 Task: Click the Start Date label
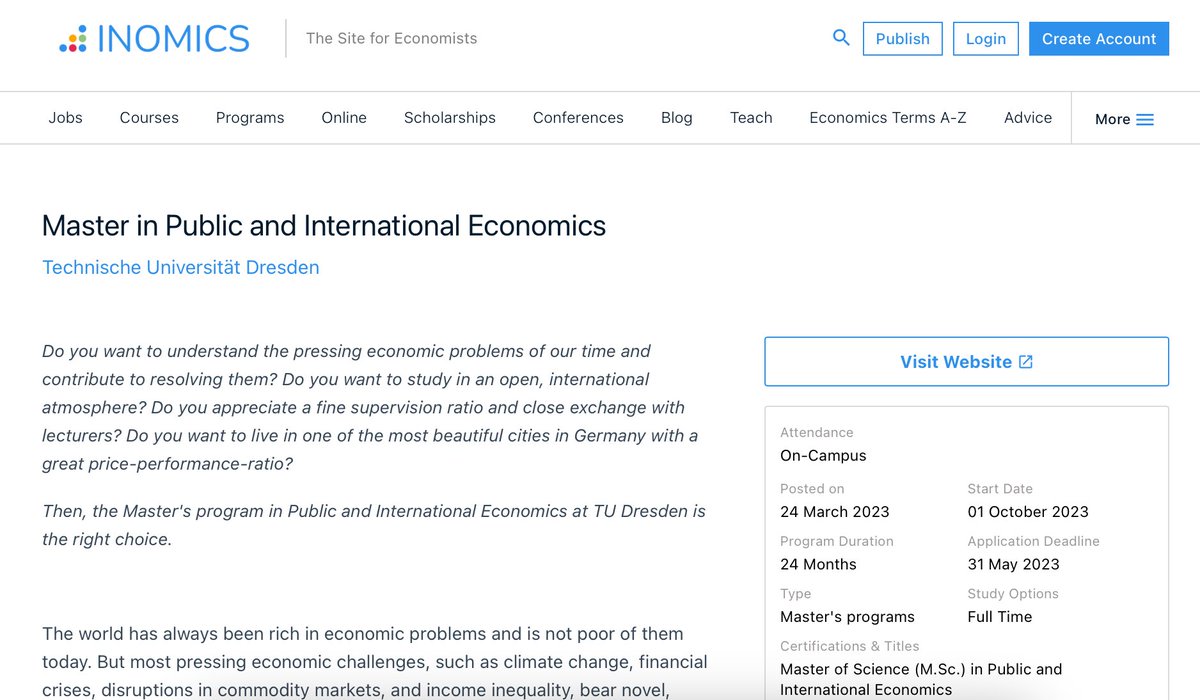point(1000,489)
